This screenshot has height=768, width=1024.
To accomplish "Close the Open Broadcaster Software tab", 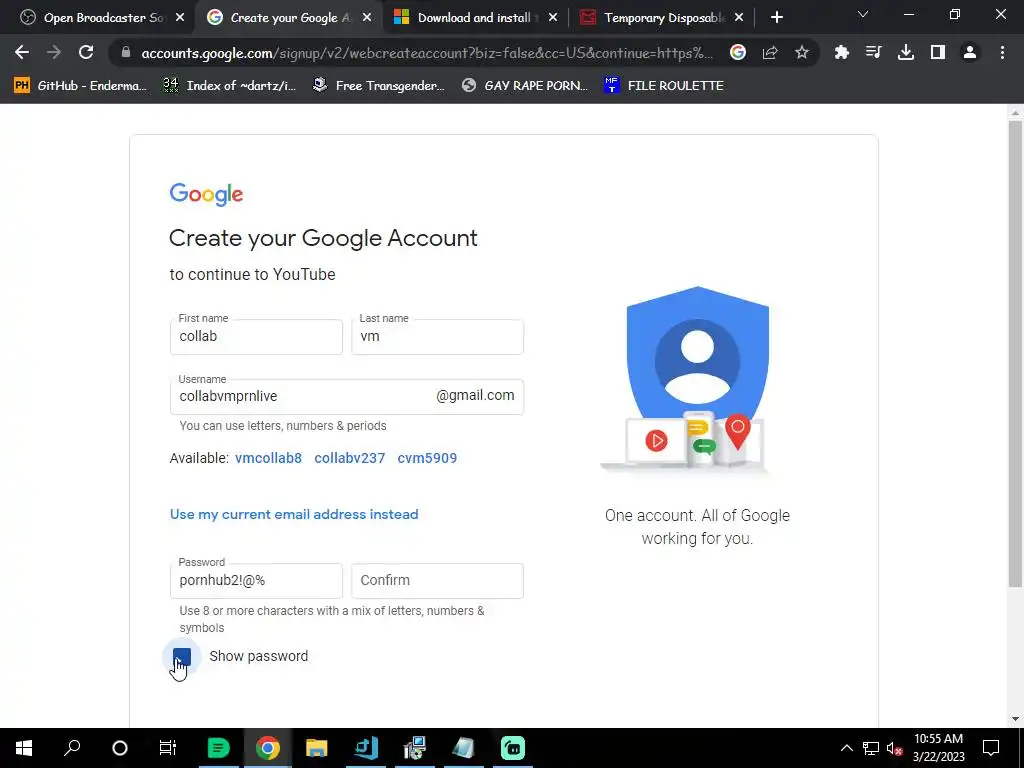I will [180, 18].
